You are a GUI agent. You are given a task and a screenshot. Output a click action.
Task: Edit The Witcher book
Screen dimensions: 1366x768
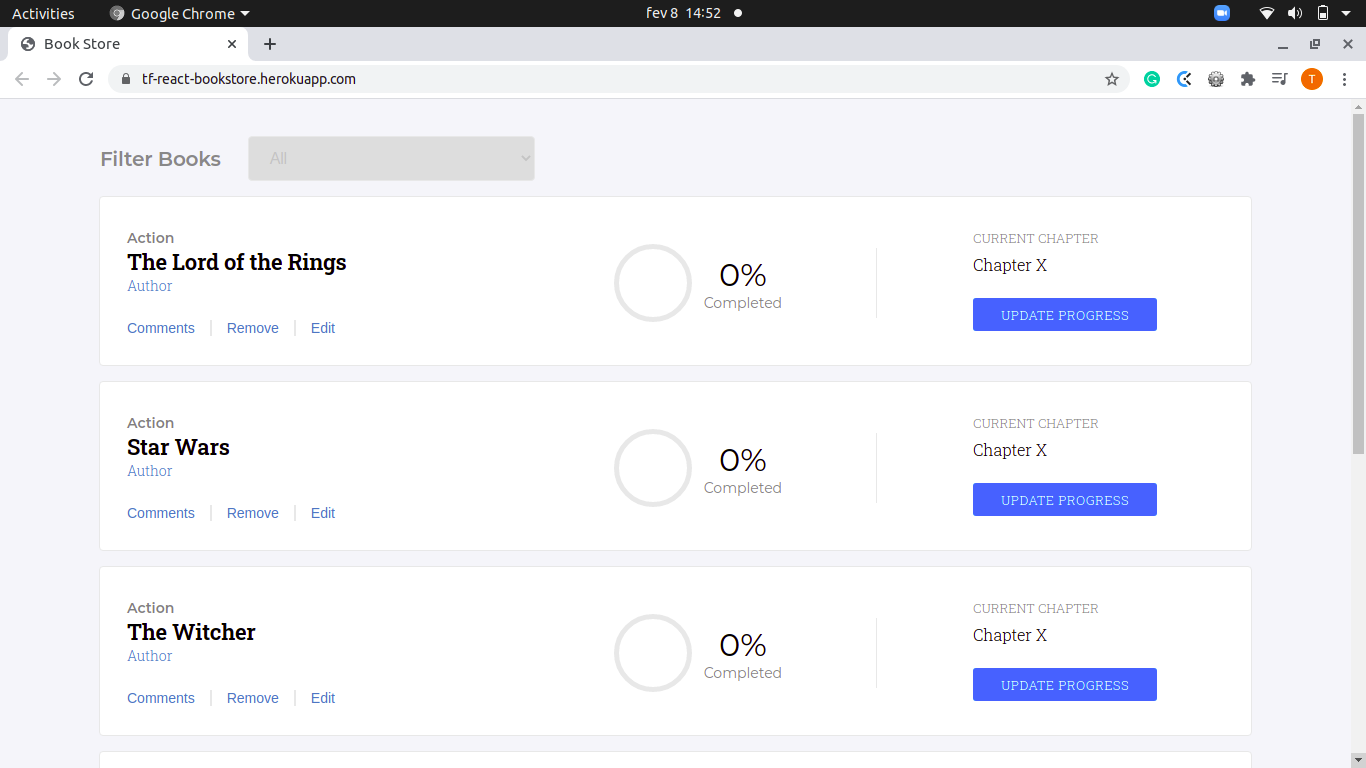[323, 698]
